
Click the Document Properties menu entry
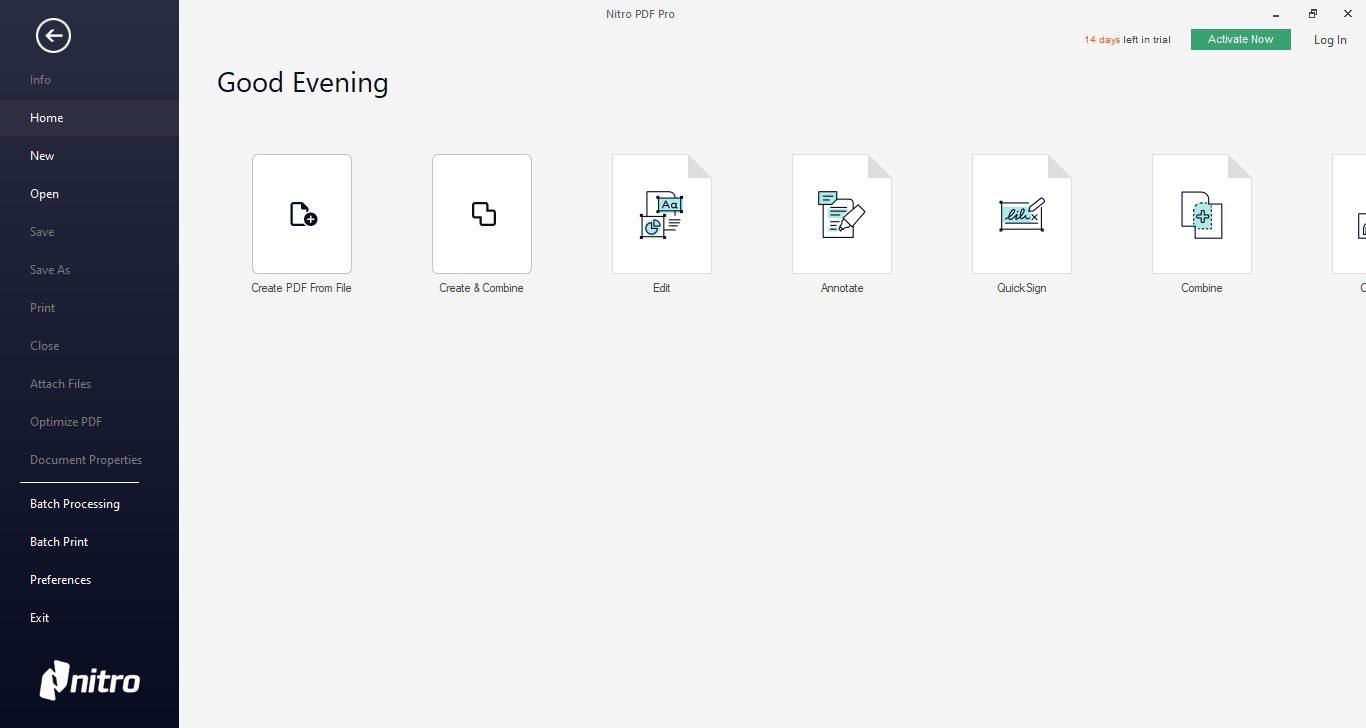[x=89, y=460]
